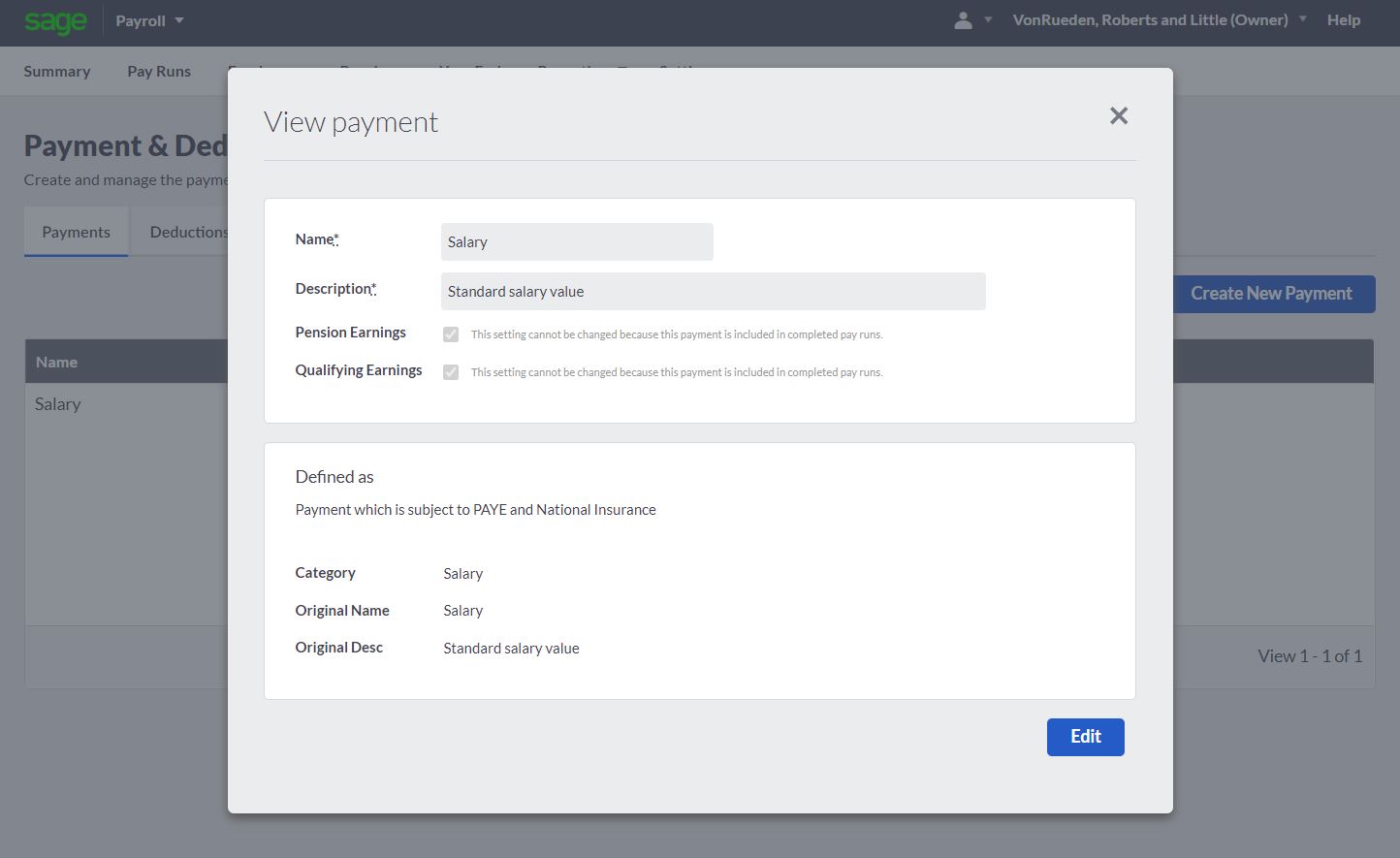Click the Sage logo
This screenshot has height=858, width=1400.
click(x=55, y=21)
